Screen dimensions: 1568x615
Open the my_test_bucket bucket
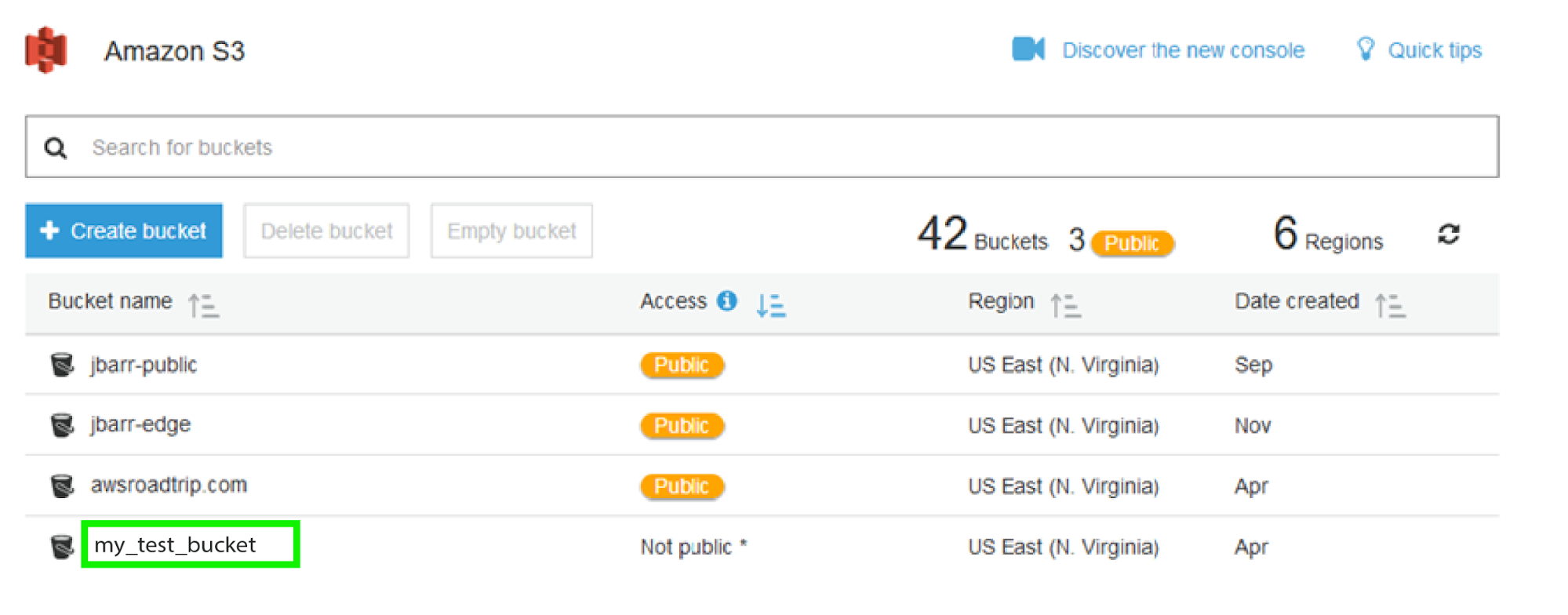pos(175,545)
